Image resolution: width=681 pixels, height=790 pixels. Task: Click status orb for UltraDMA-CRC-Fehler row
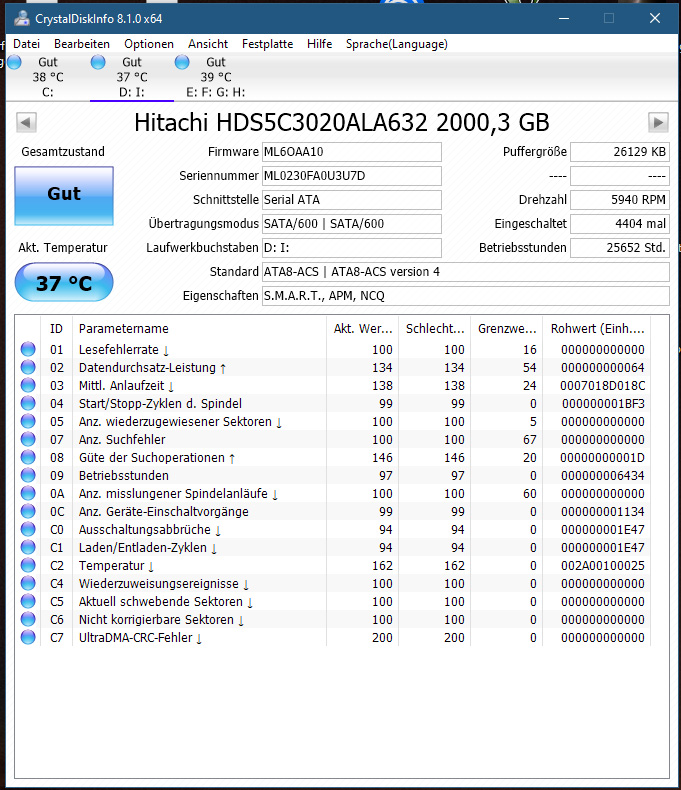[28, 637]
